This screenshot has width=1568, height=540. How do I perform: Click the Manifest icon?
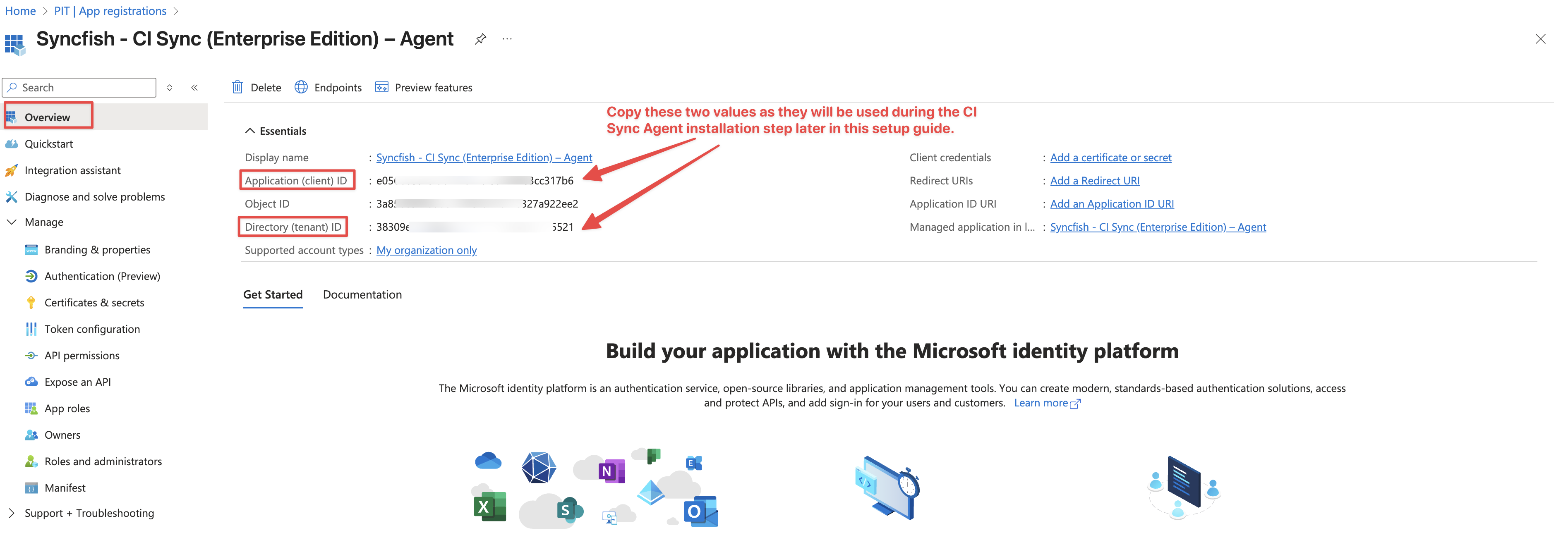click(31, 488)
